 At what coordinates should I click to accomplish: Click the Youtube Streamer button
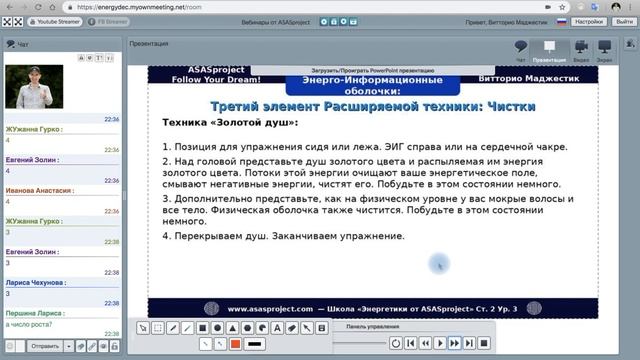pyautogui.click(x=55, y=22)
